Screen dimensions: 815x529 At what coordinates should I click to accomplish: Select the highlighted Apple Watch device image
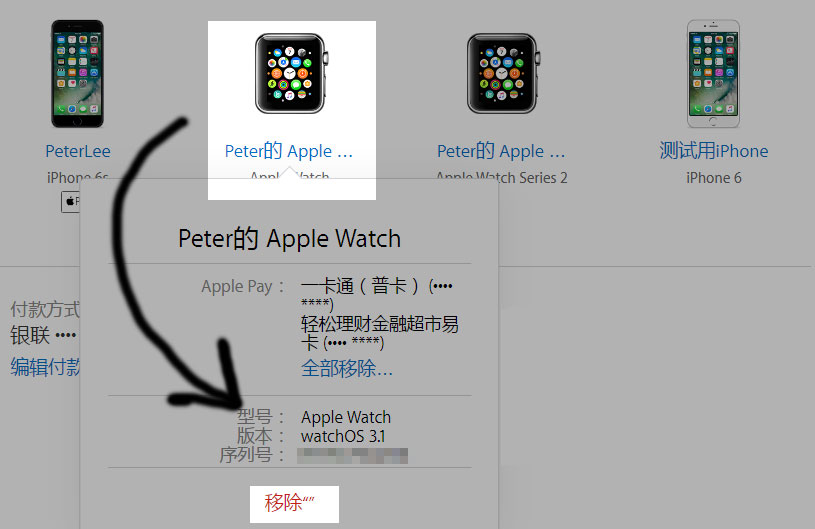[x=292, y=73]
